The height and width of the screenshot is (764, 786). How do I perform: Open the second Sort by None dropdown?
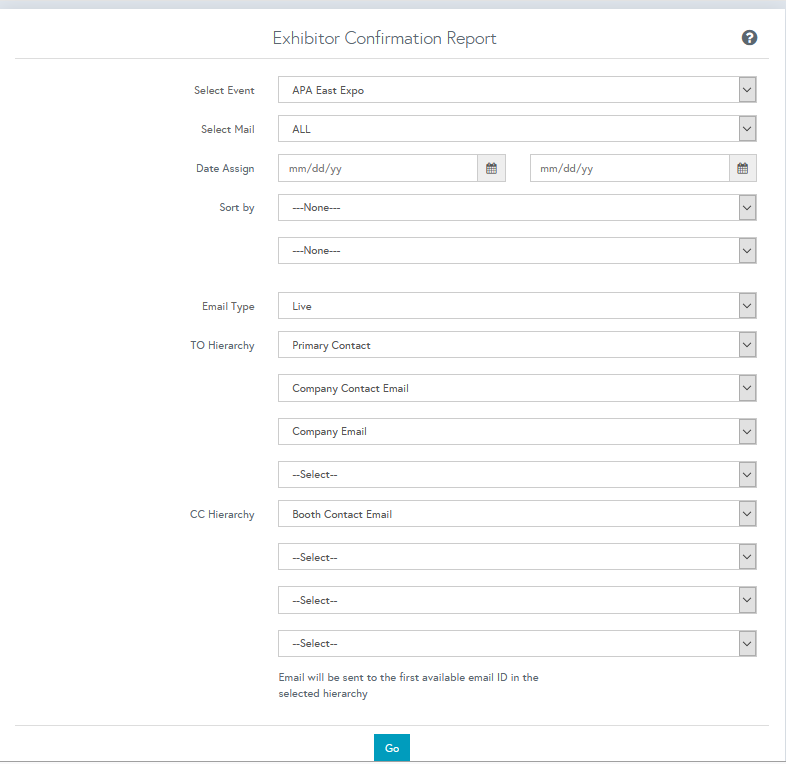516,251
